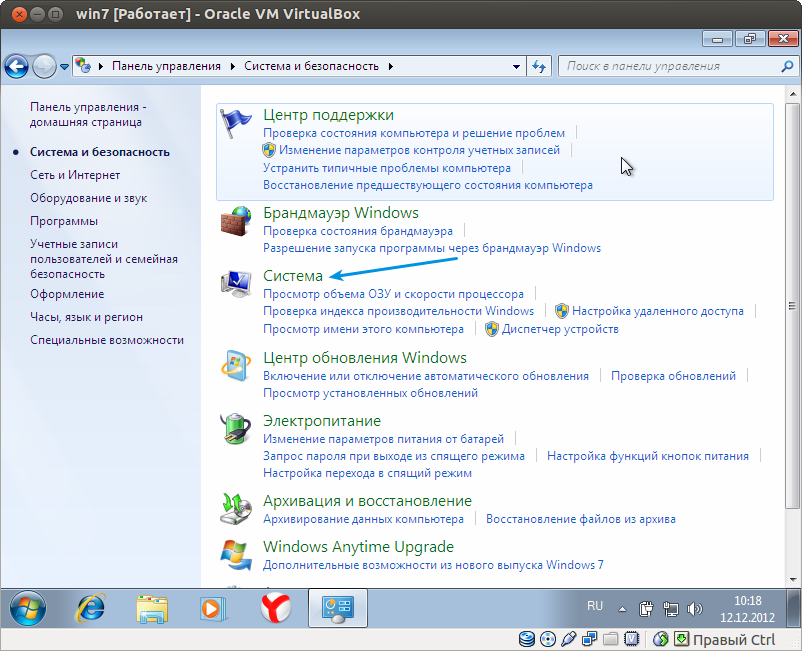The image size is (802, 651).
Task: Click 'Настройка удаленного доступа' link
Action: (x=658, y=311)
